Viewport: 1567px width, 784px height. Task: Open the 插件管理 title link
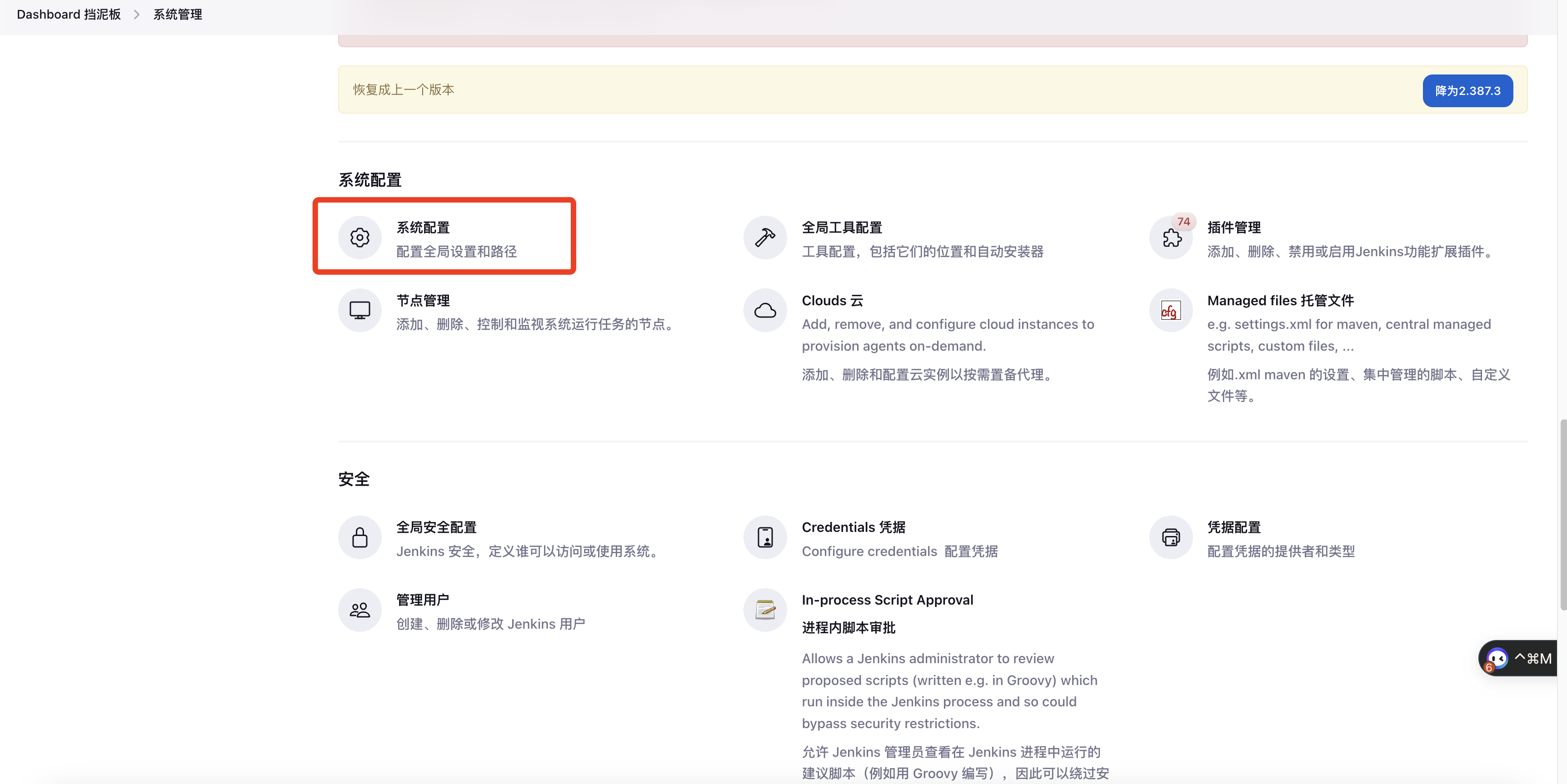(1233, 227)
